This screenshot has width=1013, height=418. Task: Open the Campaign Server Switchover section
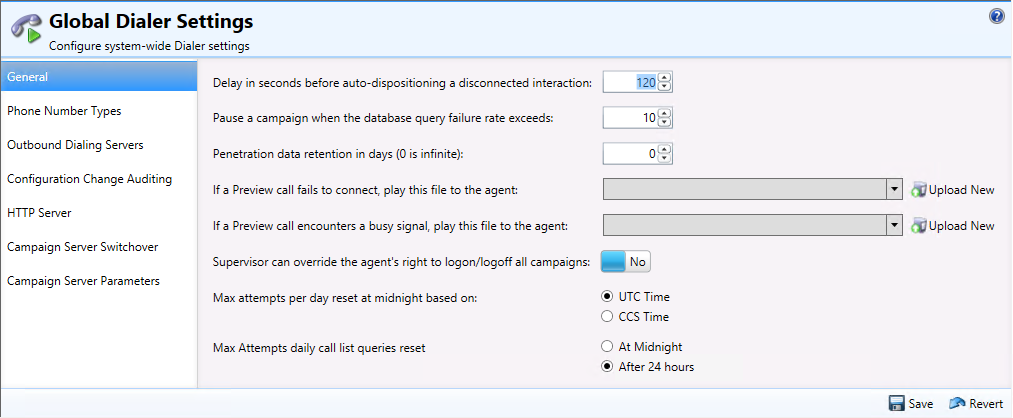82,247
